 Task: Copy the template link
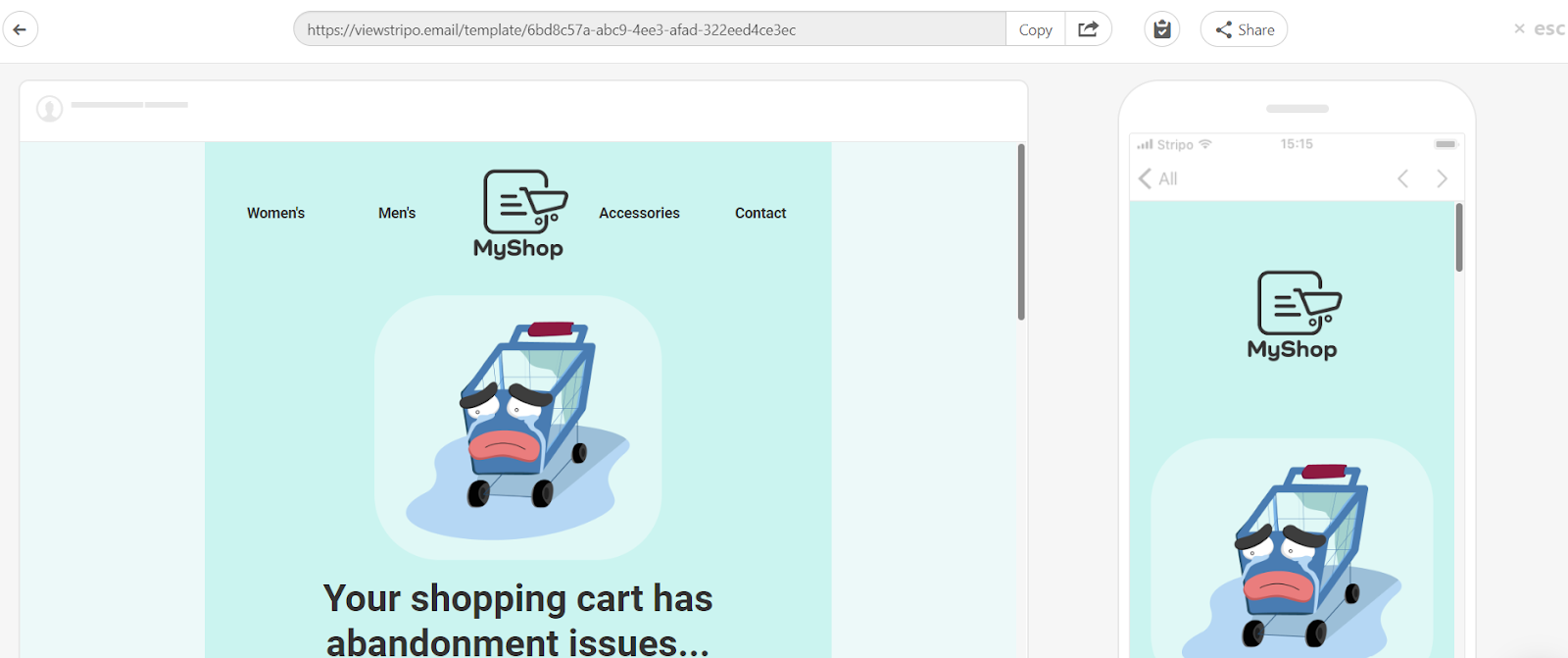[1035, 29]
